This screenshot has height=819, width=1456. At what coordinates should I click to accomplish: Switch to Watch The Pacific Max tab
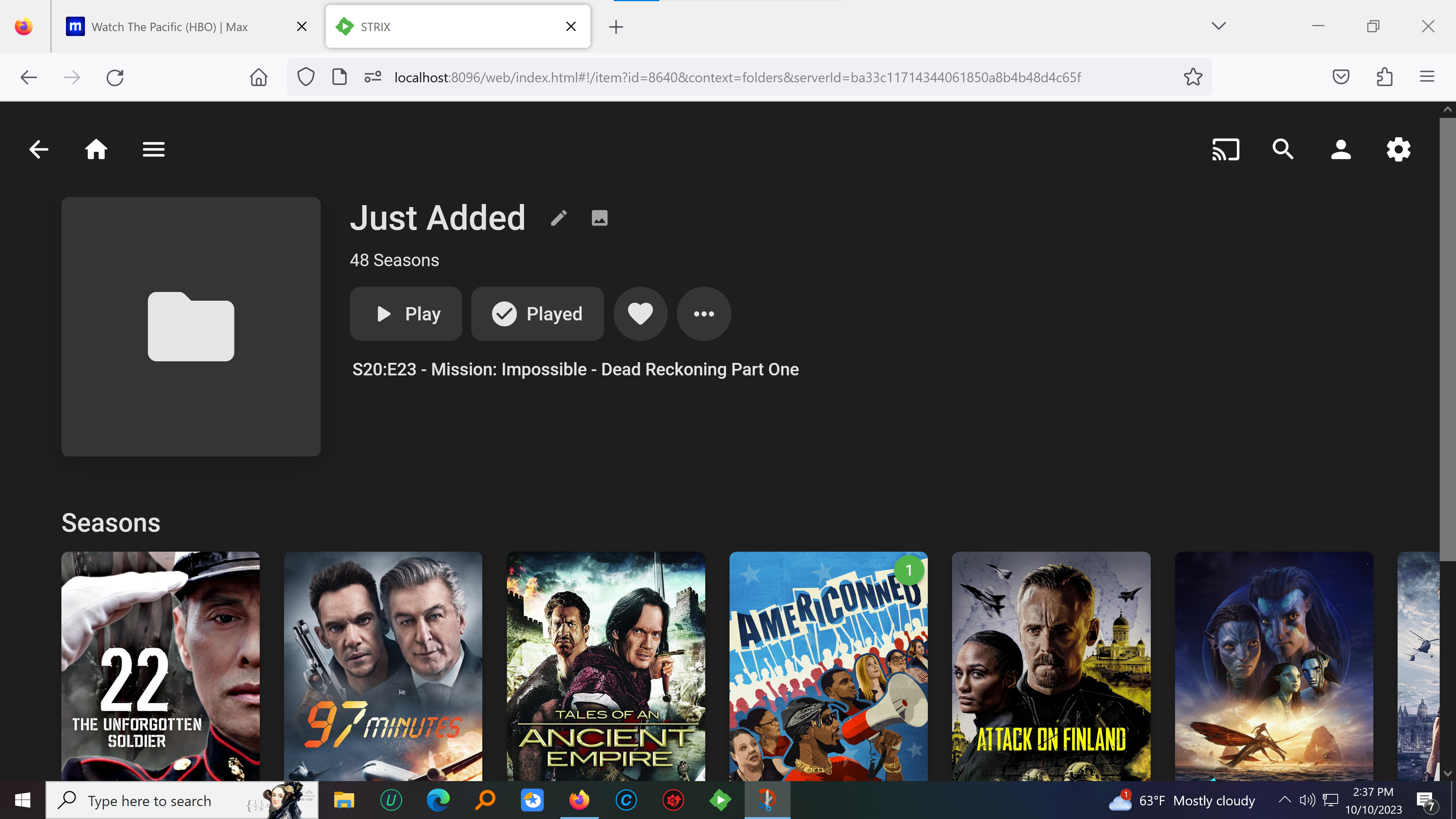169,27
